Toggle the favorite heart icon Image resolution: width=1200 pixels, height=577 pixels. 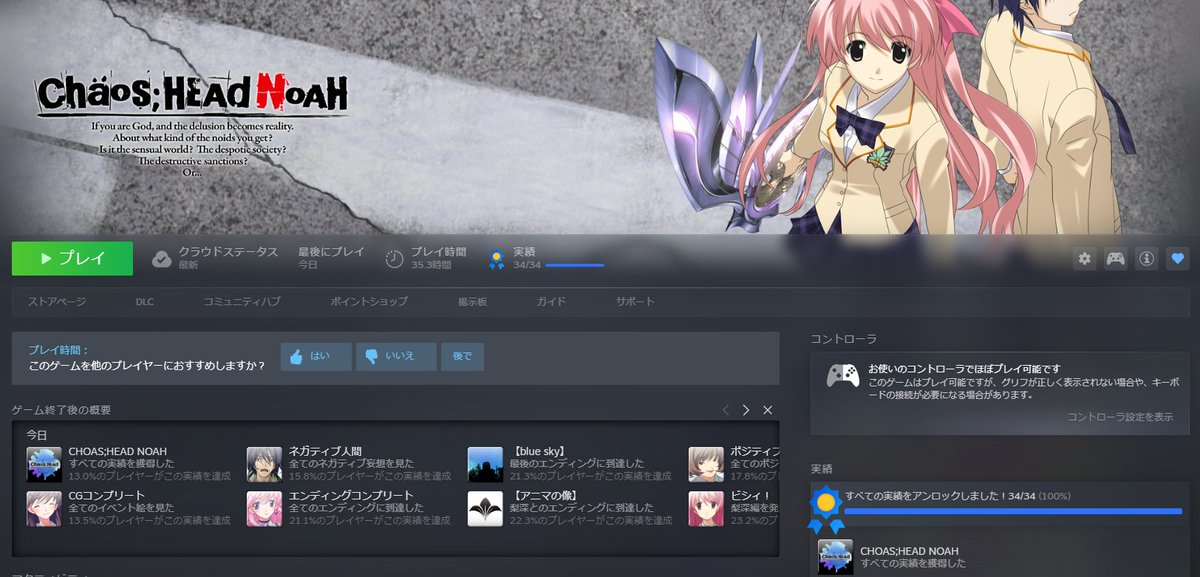coord(1178,259)
